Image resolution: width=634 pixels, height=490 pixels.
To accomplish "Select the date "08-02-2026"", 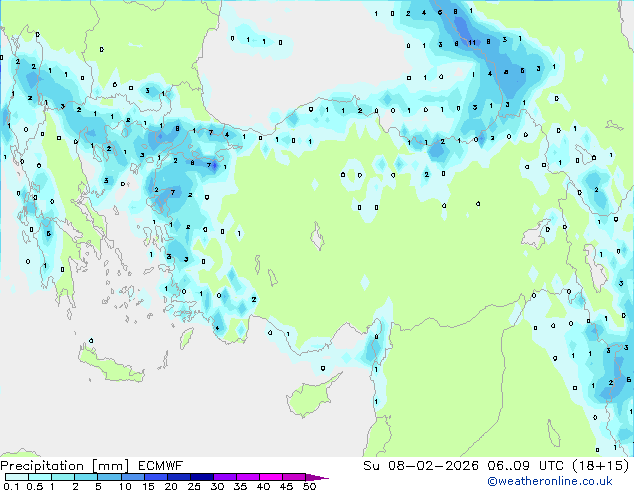I will (433, 466).
